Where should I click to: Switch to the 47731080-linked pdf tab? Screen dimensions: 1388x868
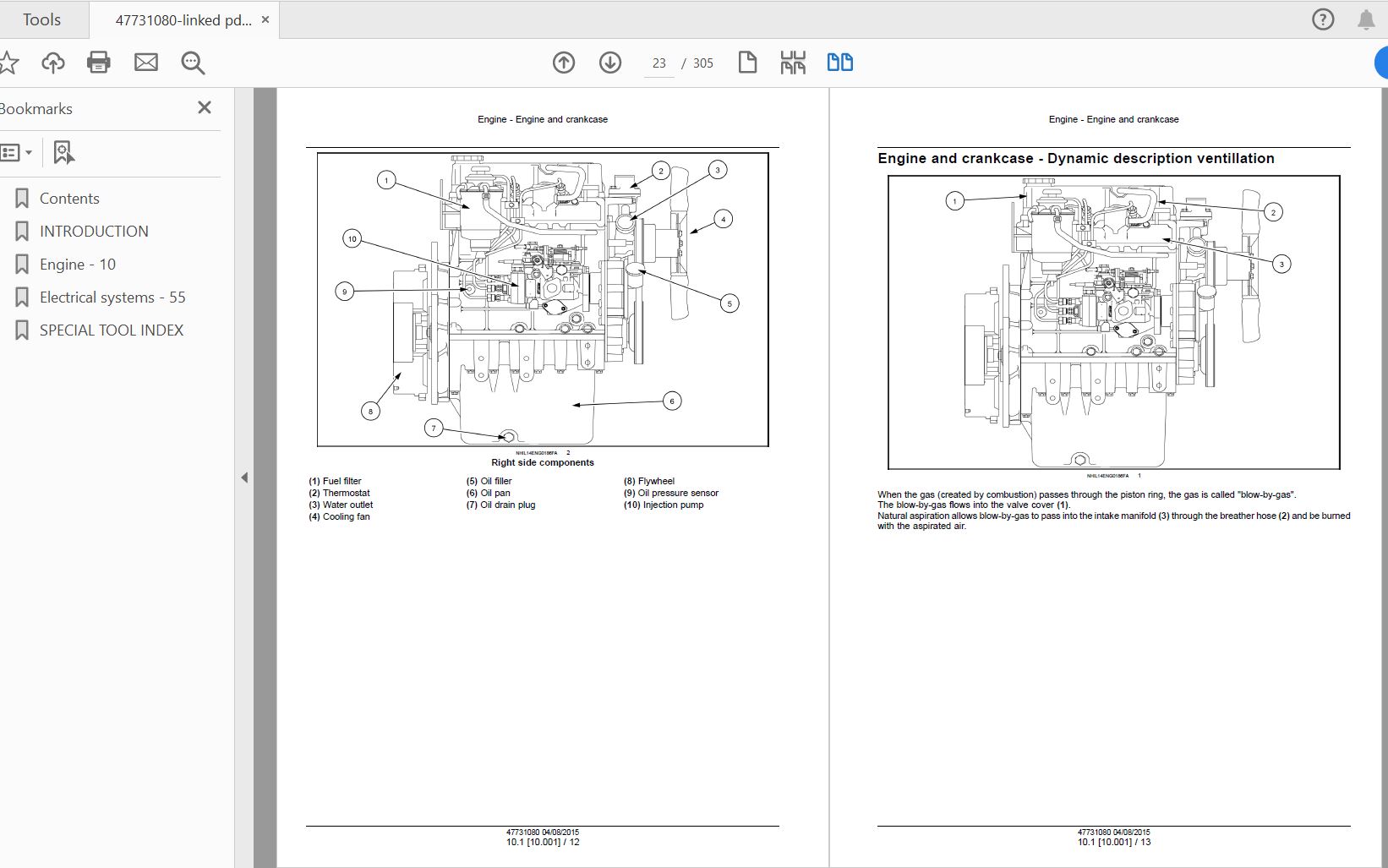click(x=183, y=20)
